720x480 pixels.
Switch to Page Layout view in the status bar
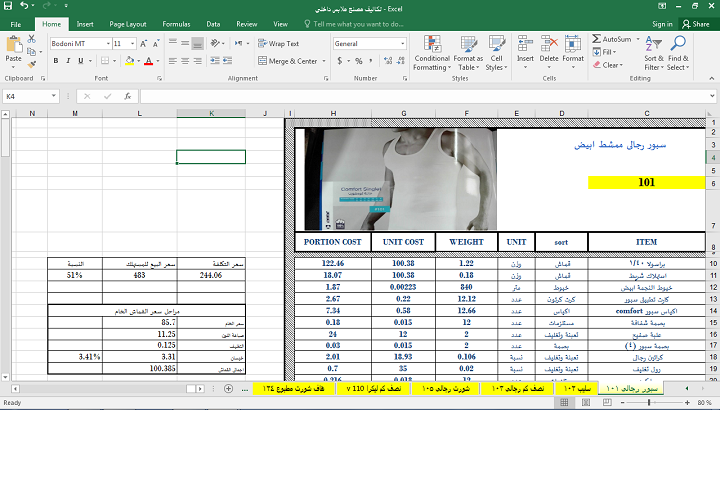click(x=586, y=403)
